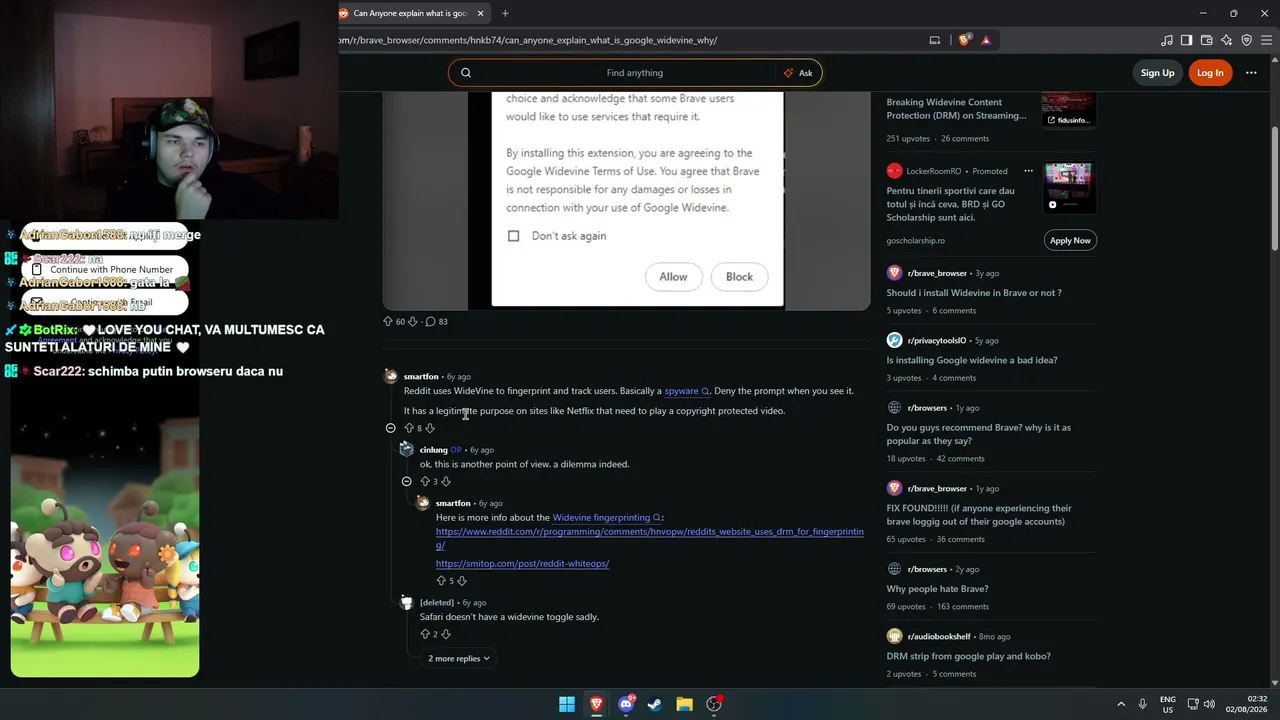The width and height of the screenshot is (1280, 720).
Task: Open a new browser tab
Action: tap(505, 13)
